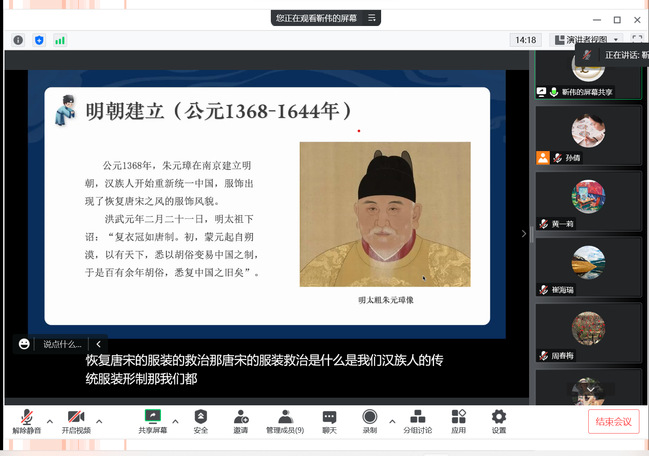Turn on the camera (开启视频)

click(x=75, y=420)
